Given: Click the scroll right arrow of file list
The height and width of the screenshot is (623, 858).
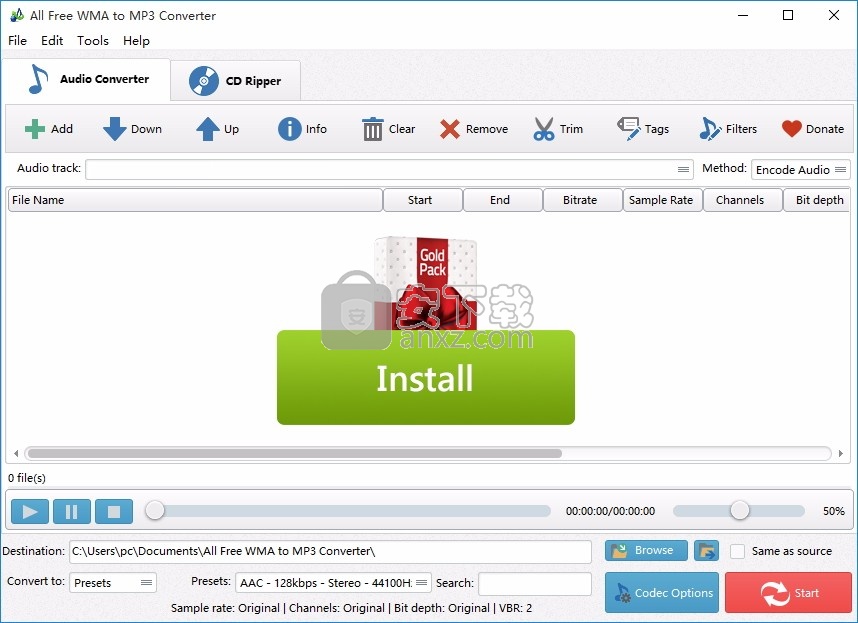Looking at the screenshot, I should pos(841,453).
